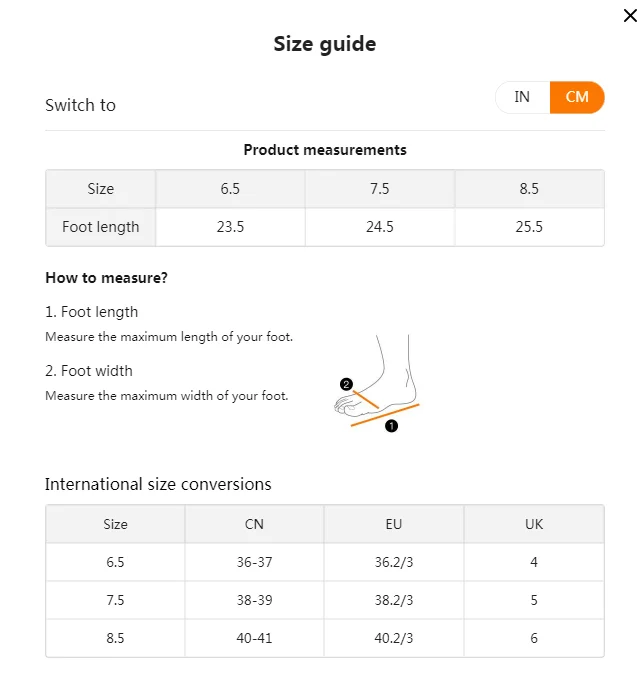Click the 25.5 foot length value
637x698 pixels.
tap(529, 227)
